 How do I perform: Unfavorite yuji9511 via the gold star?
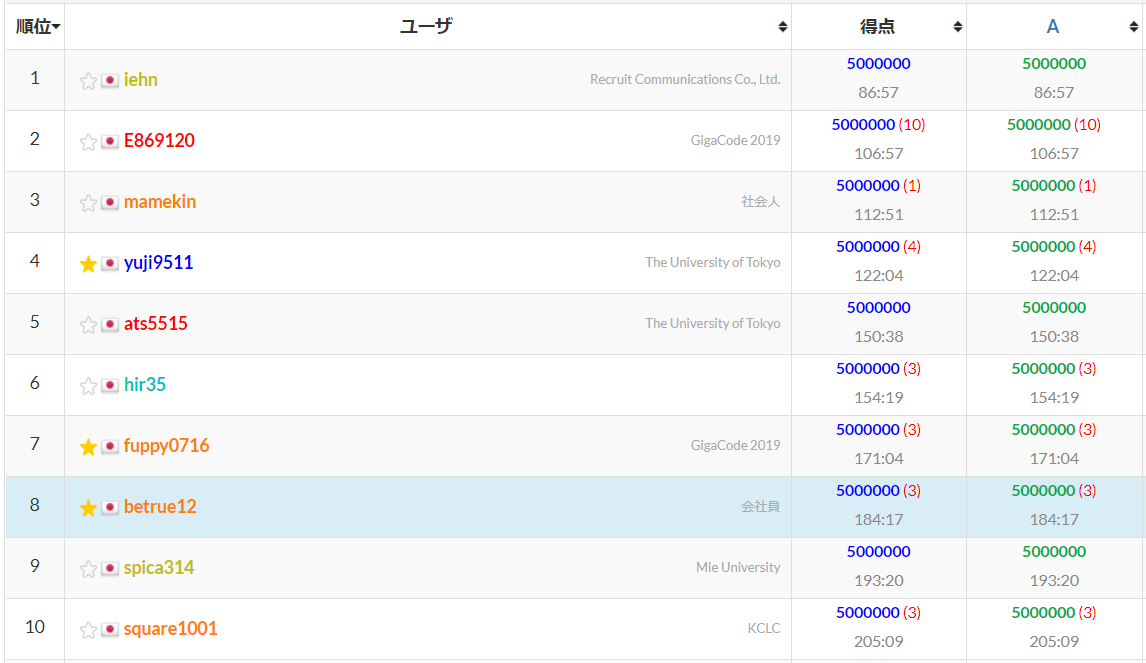tap(88, 263)
